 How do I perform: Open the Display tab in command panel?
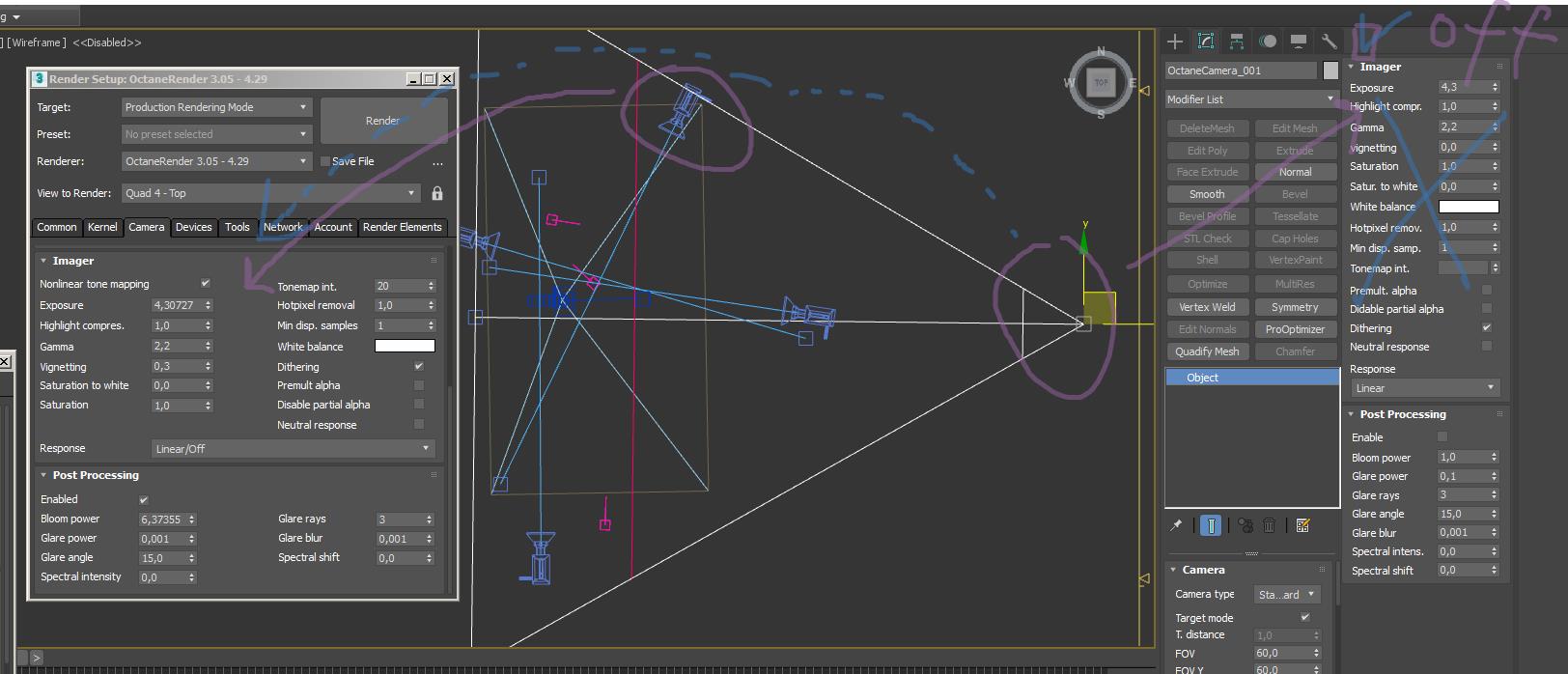(1299, 41)
